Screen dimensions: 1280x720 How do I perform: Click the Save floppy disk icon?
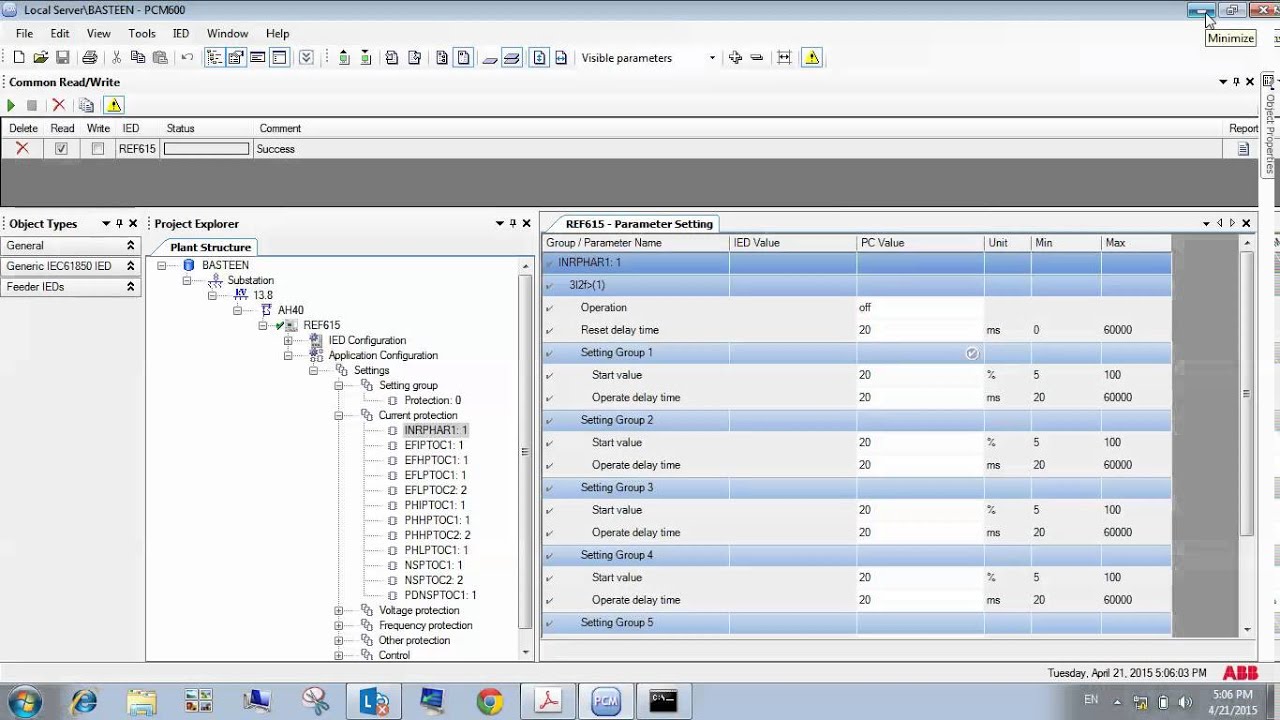pos(62,58)
